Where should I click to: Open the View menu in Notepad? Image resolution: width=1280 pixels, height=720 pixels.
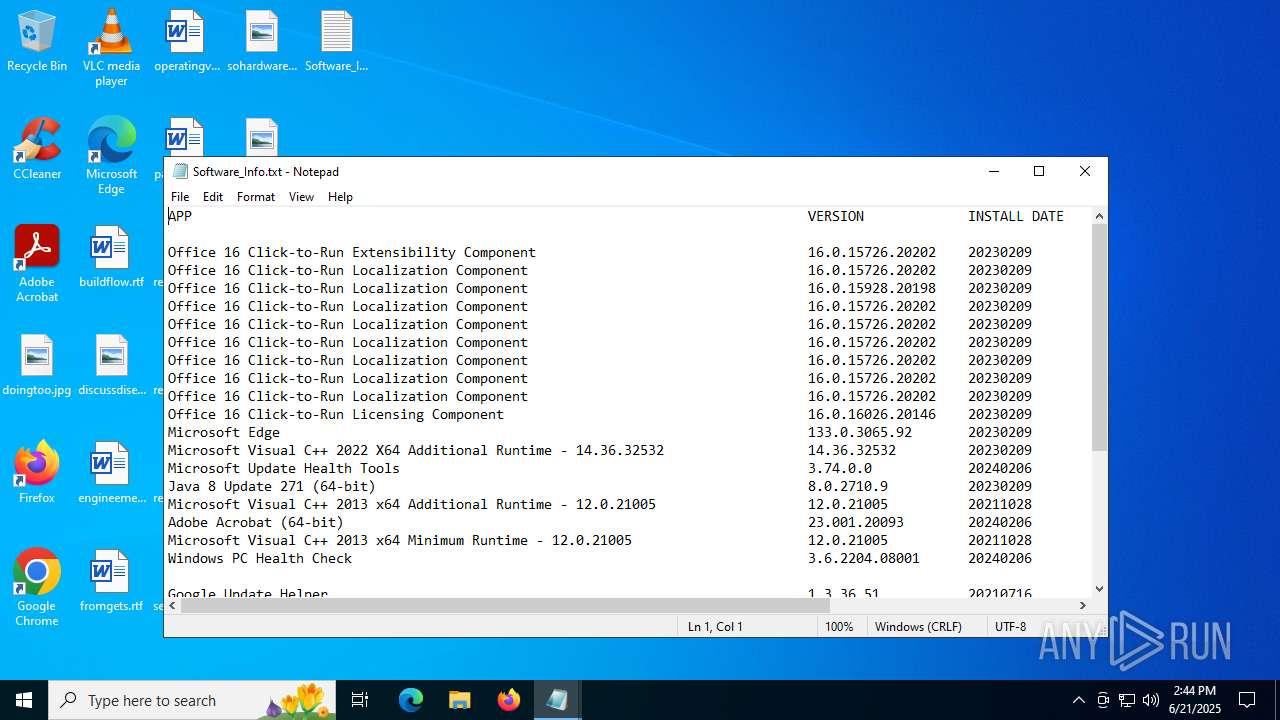click(x=301, y=197)
